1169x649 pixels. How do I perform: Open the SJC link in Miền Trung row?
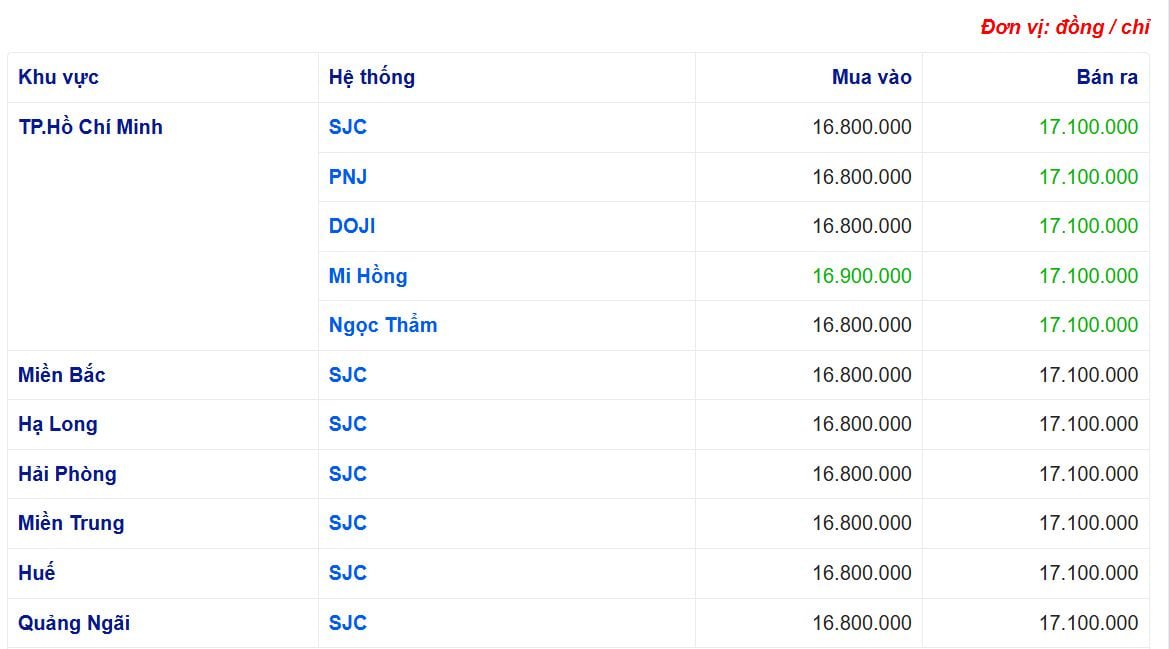point(347,523)
